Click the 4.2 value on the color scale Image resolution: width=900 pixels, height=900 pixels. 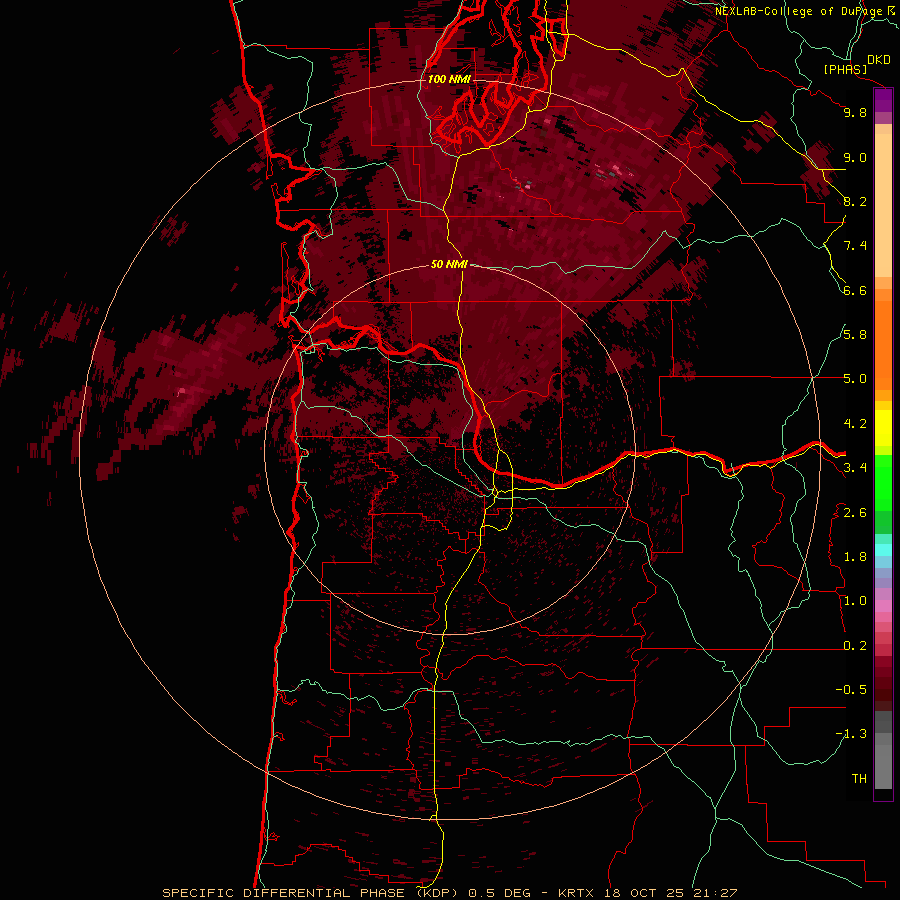[x=855, y=424]
